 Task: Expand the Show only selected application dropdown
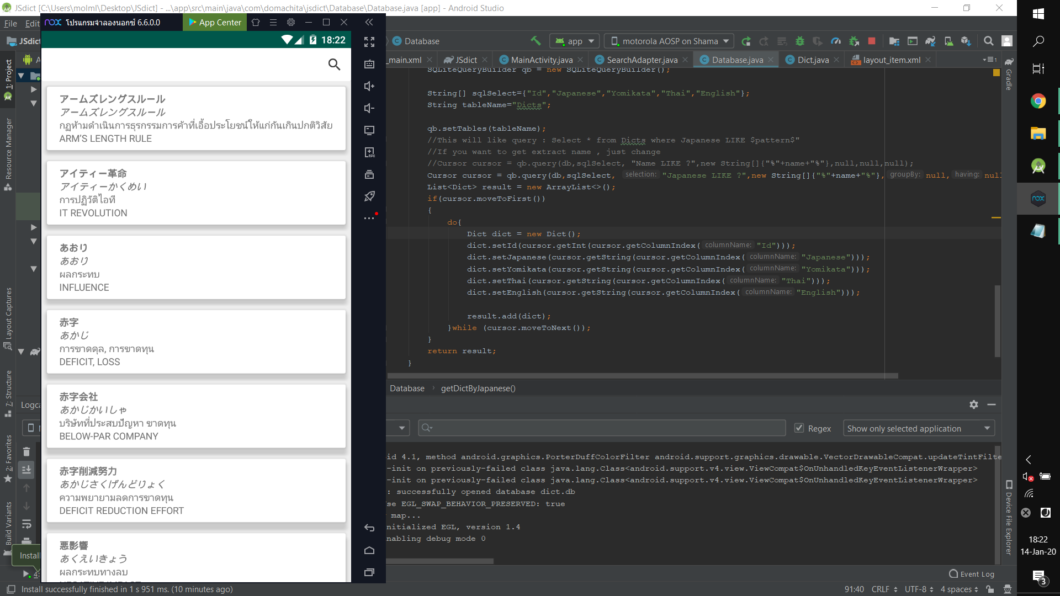click(x=918, y=428)
